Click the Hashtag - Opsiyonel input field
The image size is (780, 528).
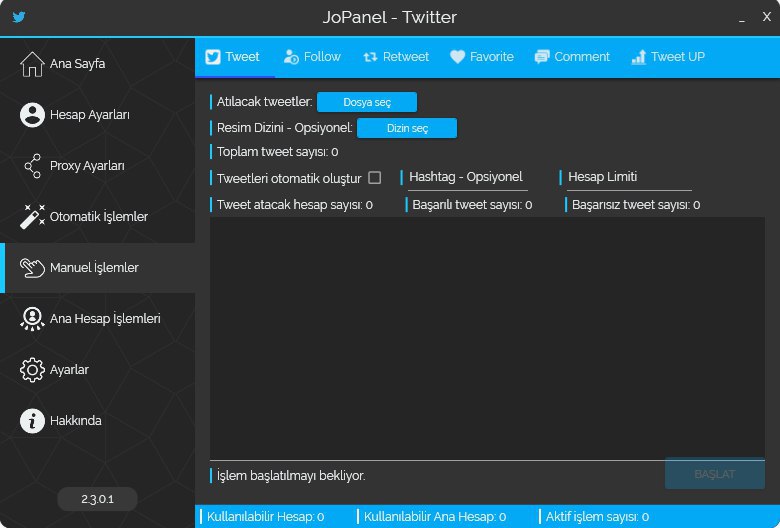[468, 178]
